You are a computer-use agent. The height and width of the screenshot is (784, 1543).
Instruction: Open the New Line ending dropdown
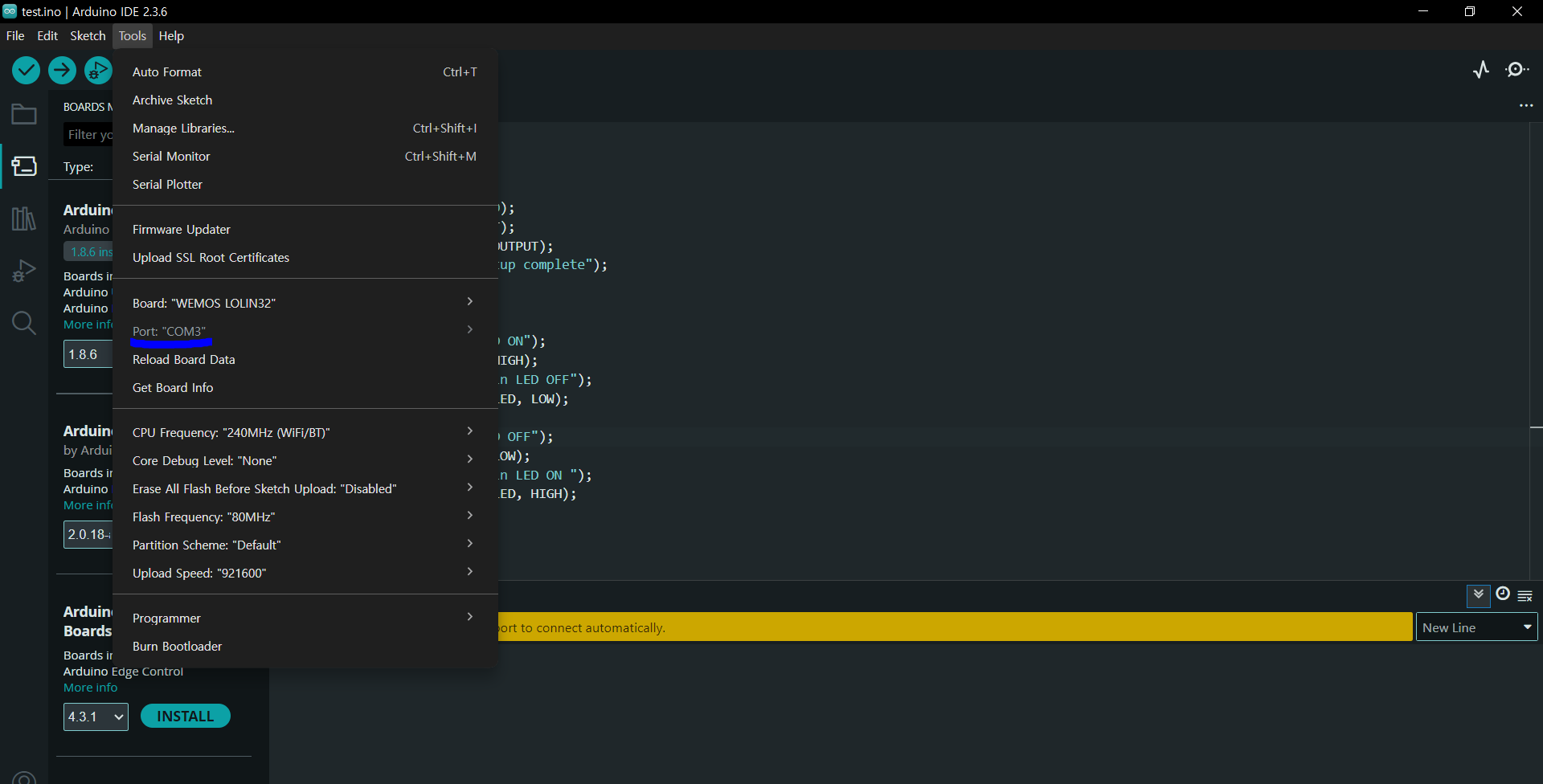click(x=1477, y=627)
